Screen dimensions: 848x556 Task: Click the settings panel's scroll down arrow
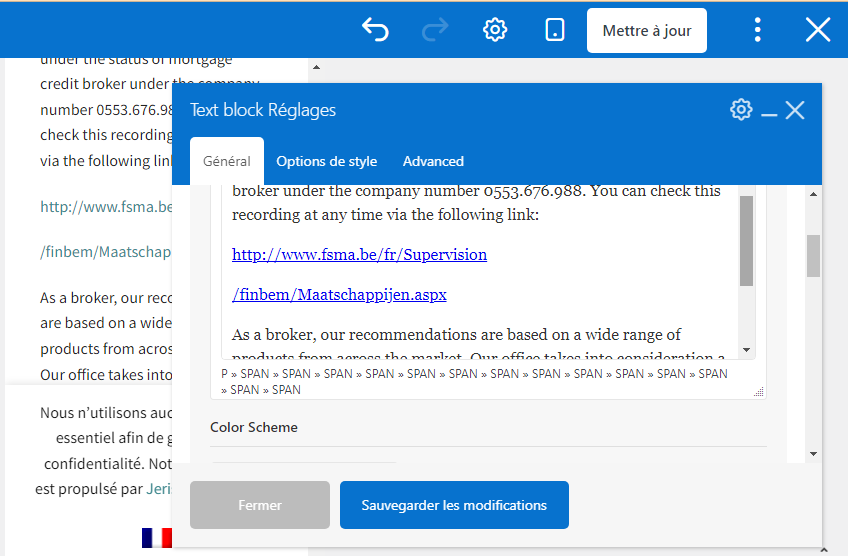pos(813,454)
